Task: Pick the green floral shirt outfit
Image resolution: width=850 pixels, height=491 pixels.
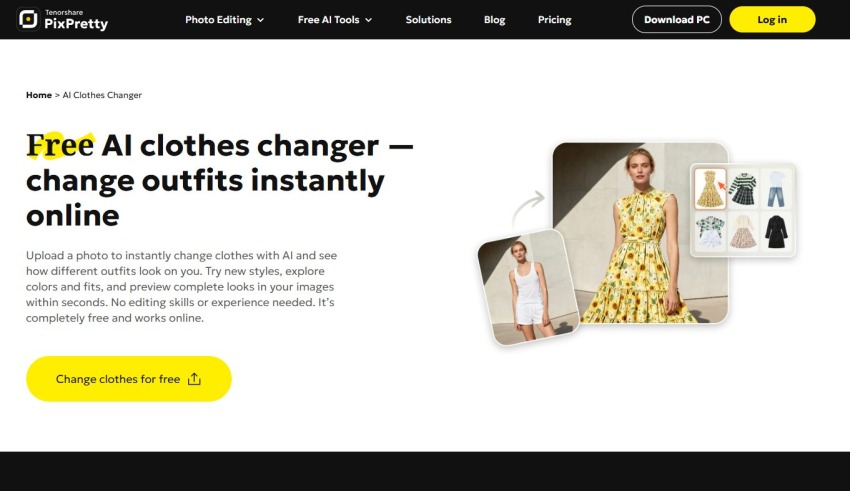Action: pos(710,231)
